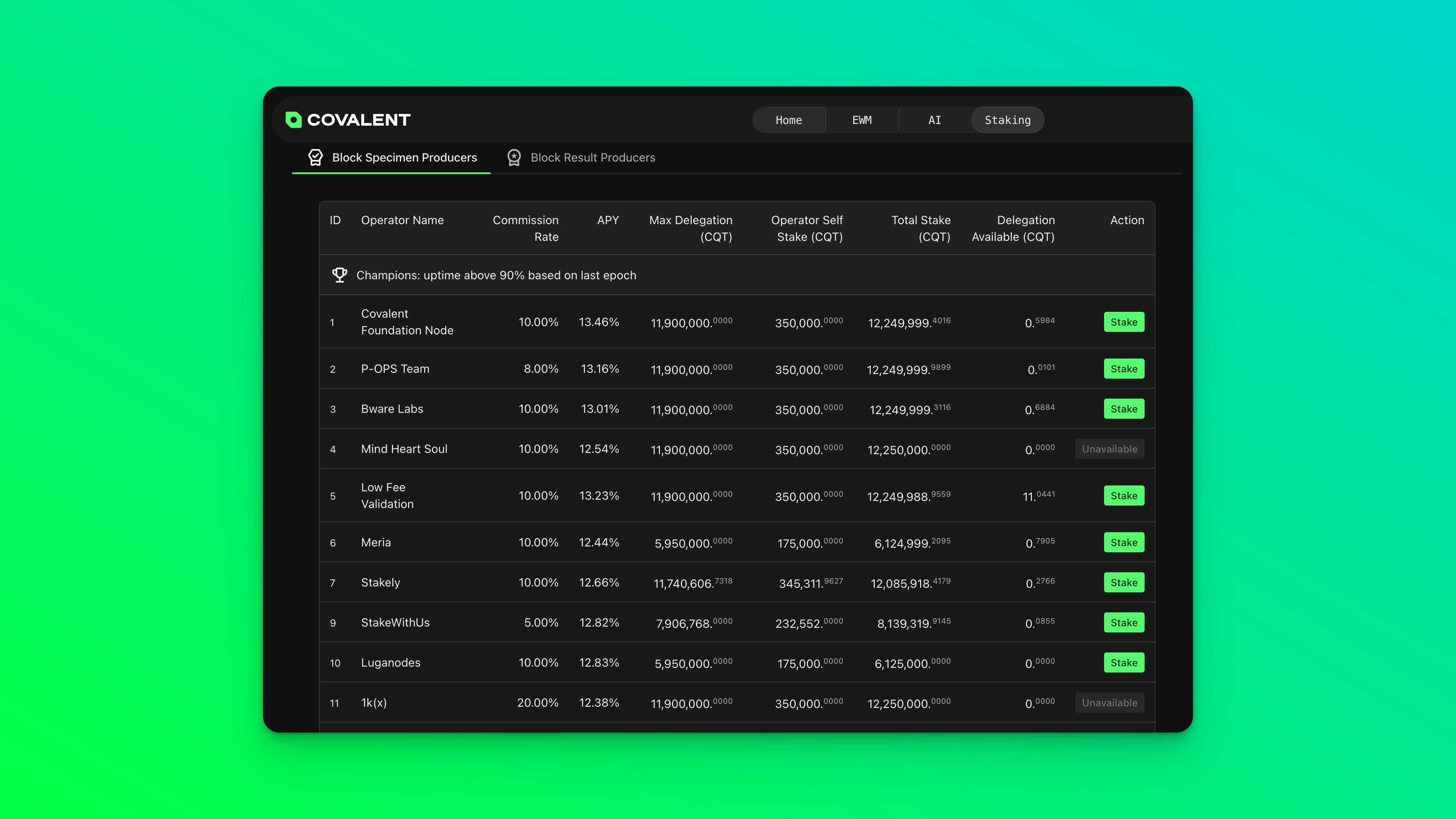Click the Total Stake (CQT) header
The height and width of the screenshot is (819, 1456).
click(x=921, y=228)
